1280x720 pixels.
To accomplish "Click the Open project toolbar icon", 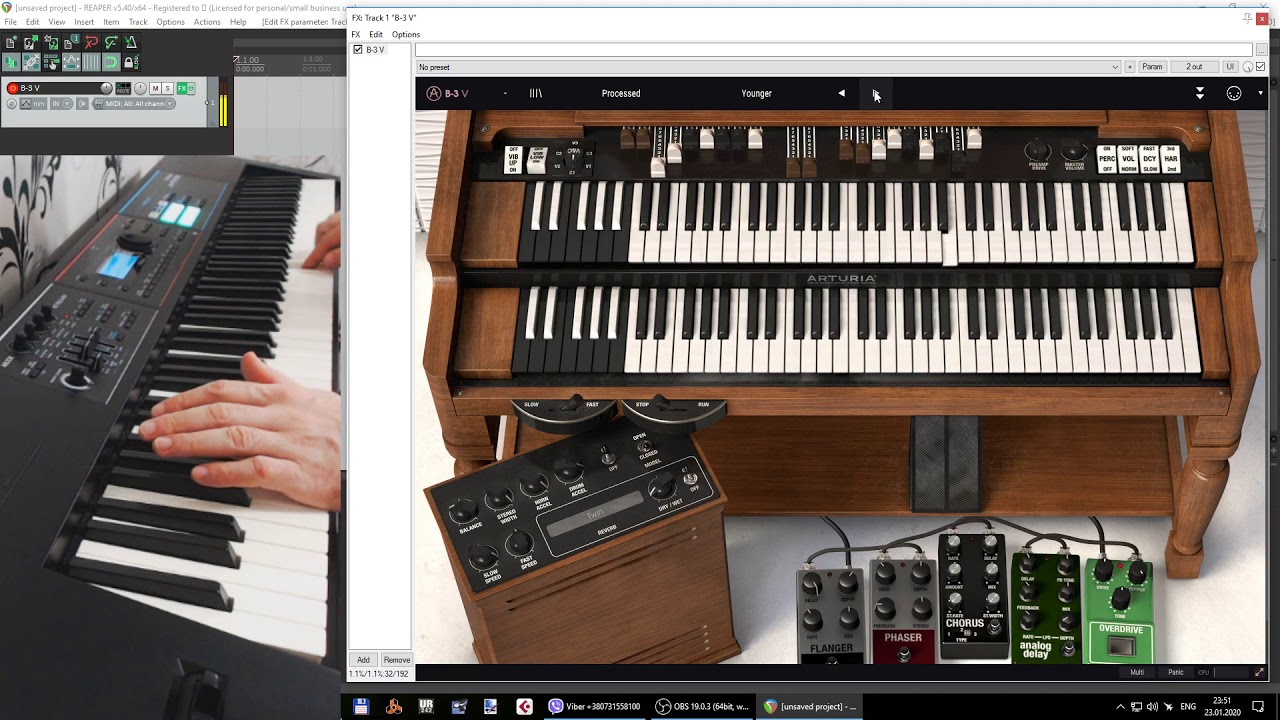I will pos(31,43).
